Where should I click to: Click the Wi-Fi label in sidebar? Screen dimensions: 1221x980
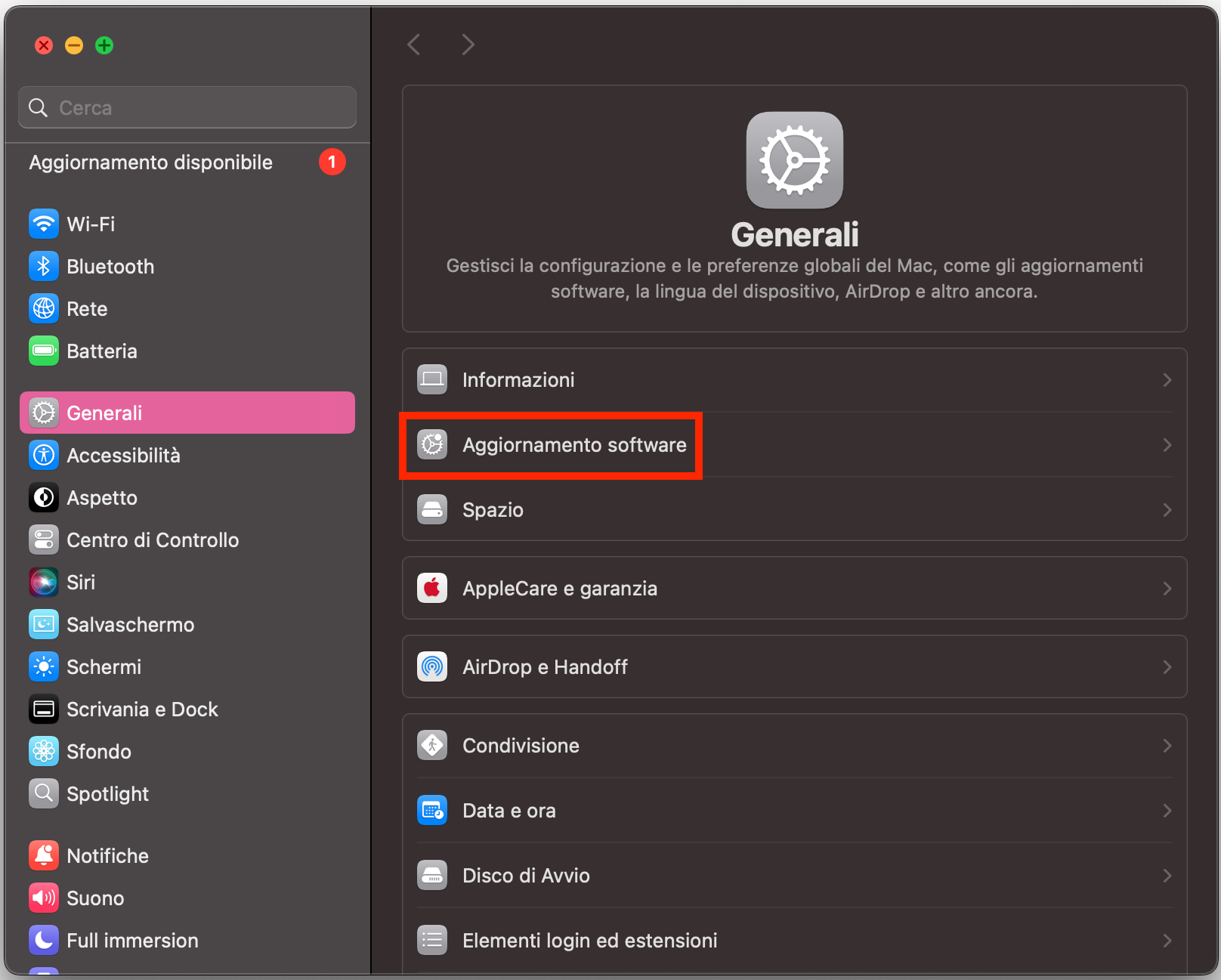(91, 224)
